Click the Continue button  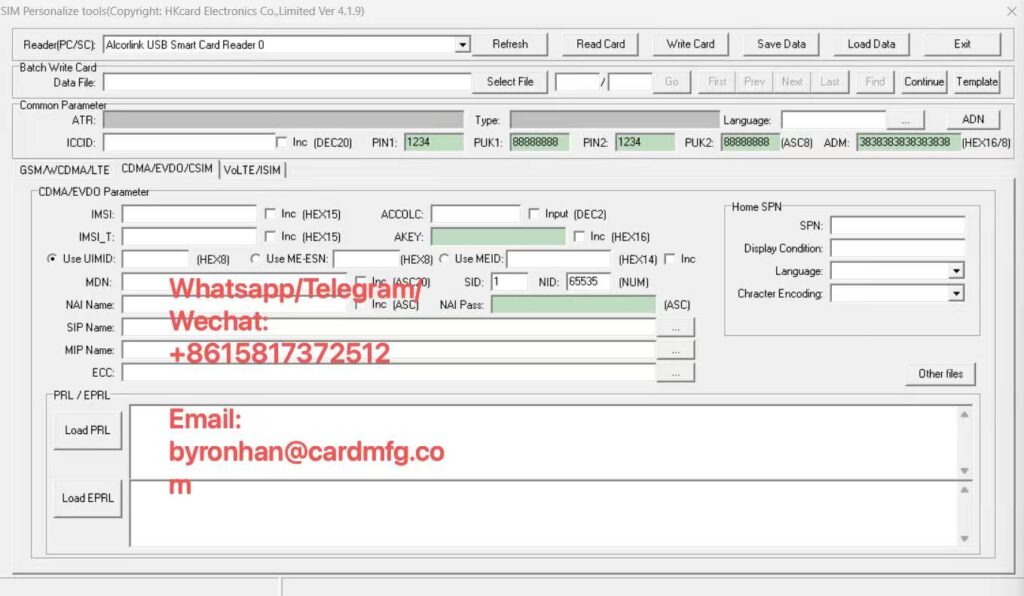924,82
